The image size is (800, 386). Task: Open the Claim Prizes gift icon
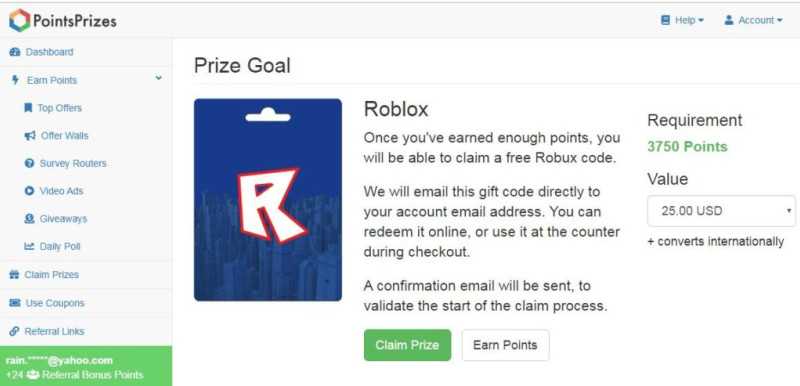point(14,275)
